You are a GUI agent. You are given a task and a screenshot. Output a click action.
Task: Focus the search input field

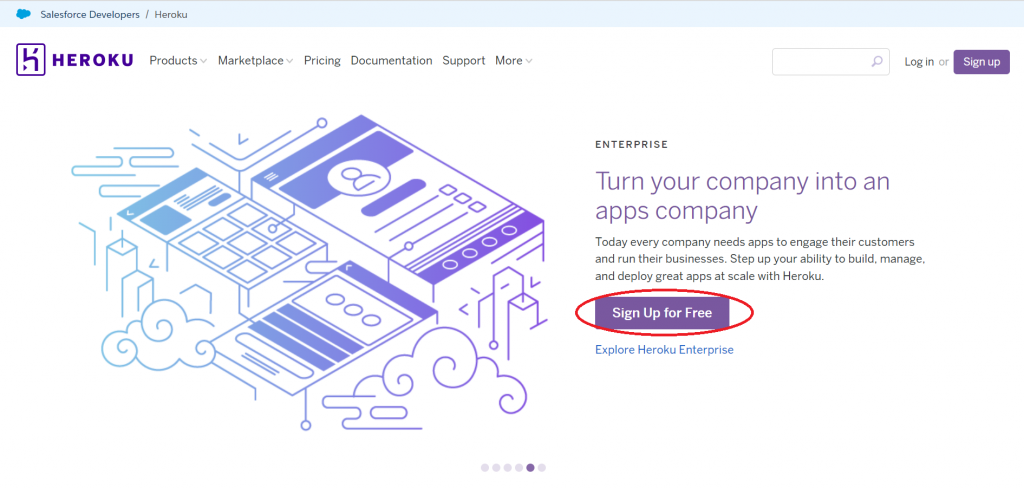[830, 61]
